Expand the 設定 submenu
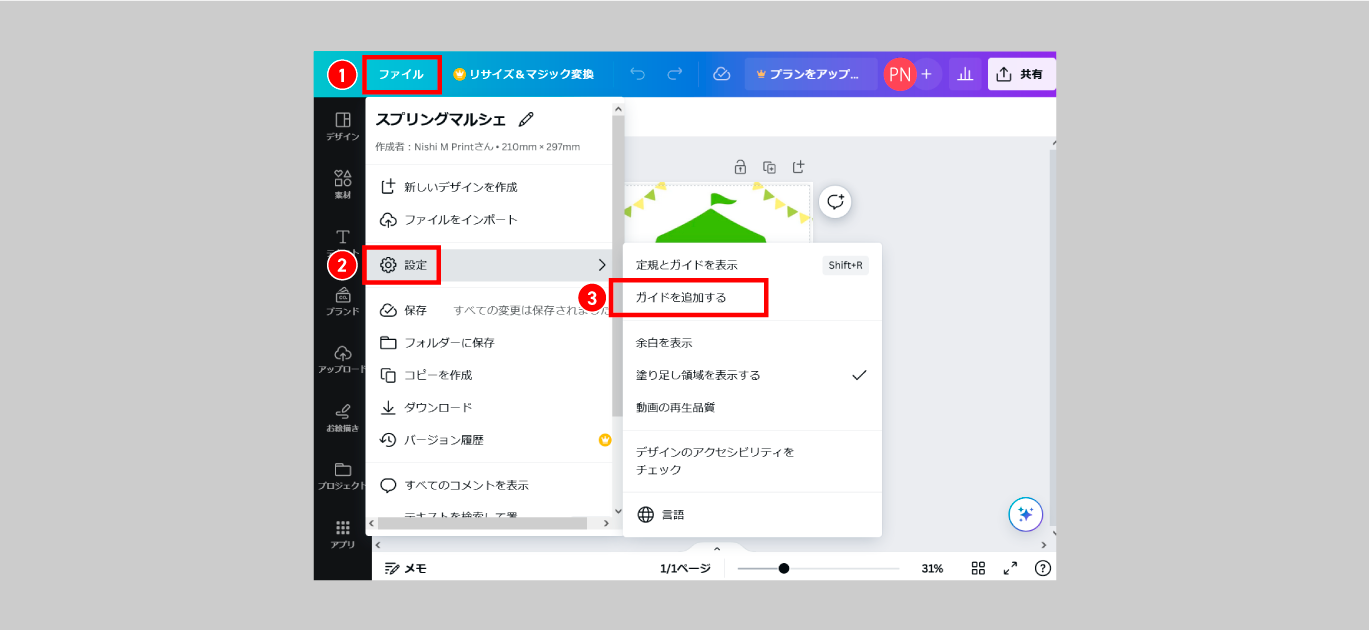Viewport: 1369px width, 630px height. [x=490, y=265]
